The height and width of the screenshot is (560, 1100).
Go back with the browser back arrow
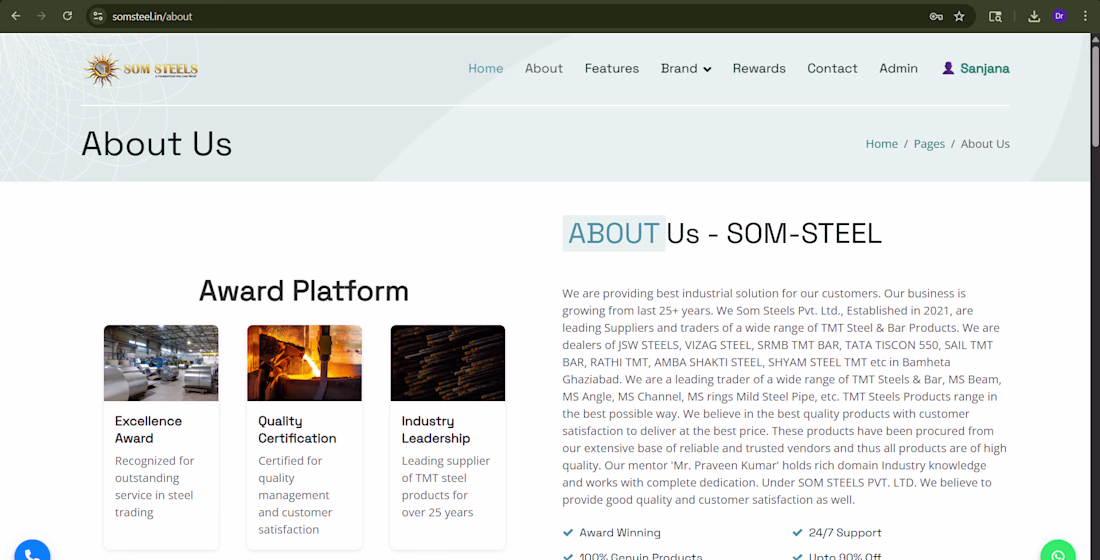click(15, 15)
